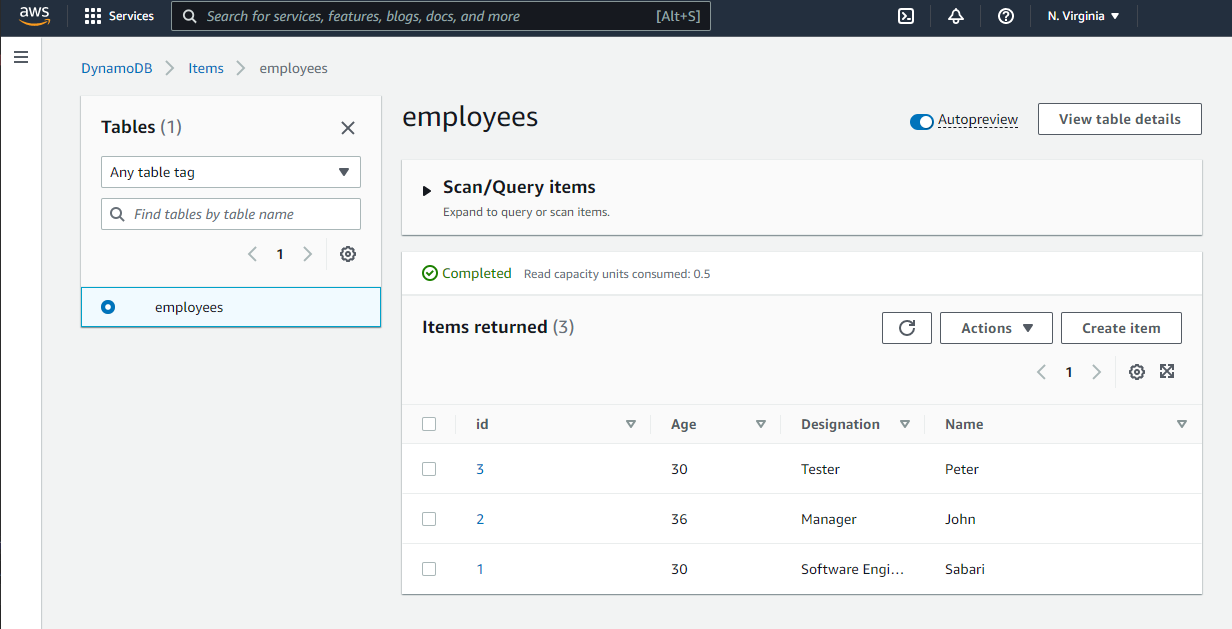Click the View table details button
This screenshot has width=1232, height=629.
pos(1120,119)
